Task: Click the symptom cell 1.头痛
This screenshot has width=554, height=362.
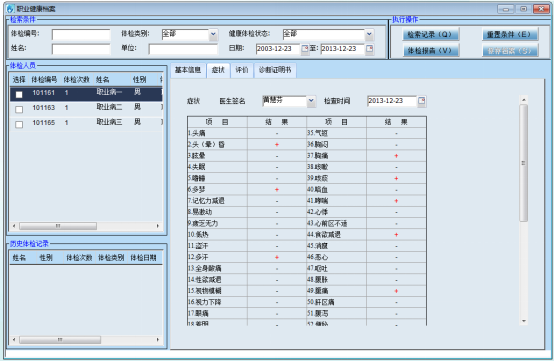Action: pos(217,133)
